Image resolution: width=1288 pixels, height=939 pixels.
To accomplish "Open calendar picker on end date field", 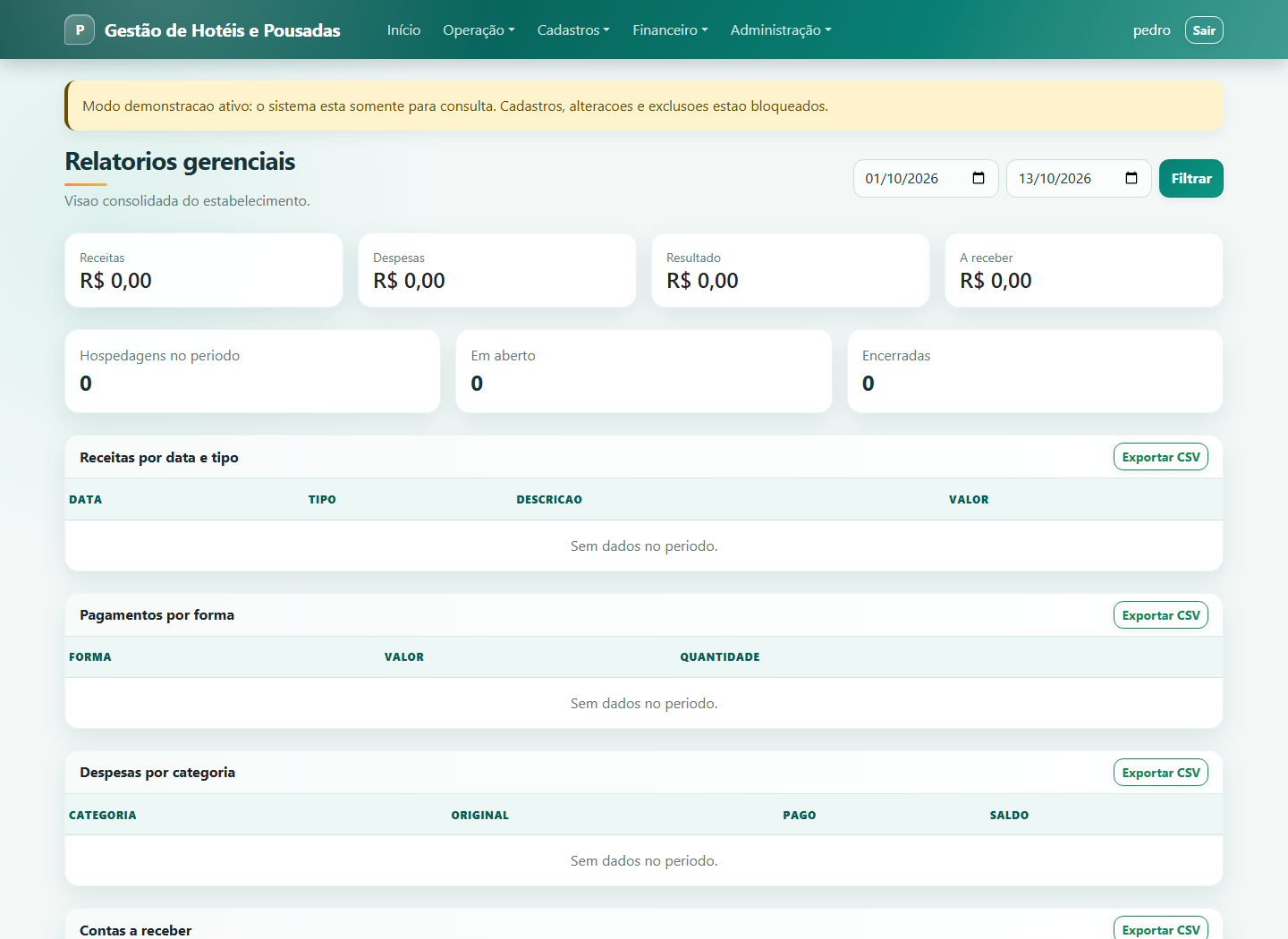I will (1131, 178).
